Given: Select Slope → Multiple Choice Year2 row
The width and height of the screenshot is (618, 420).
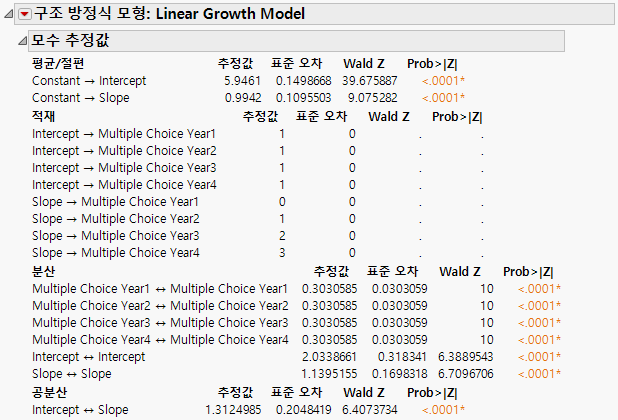Looking at the screenshot, I should coord(115,219).
